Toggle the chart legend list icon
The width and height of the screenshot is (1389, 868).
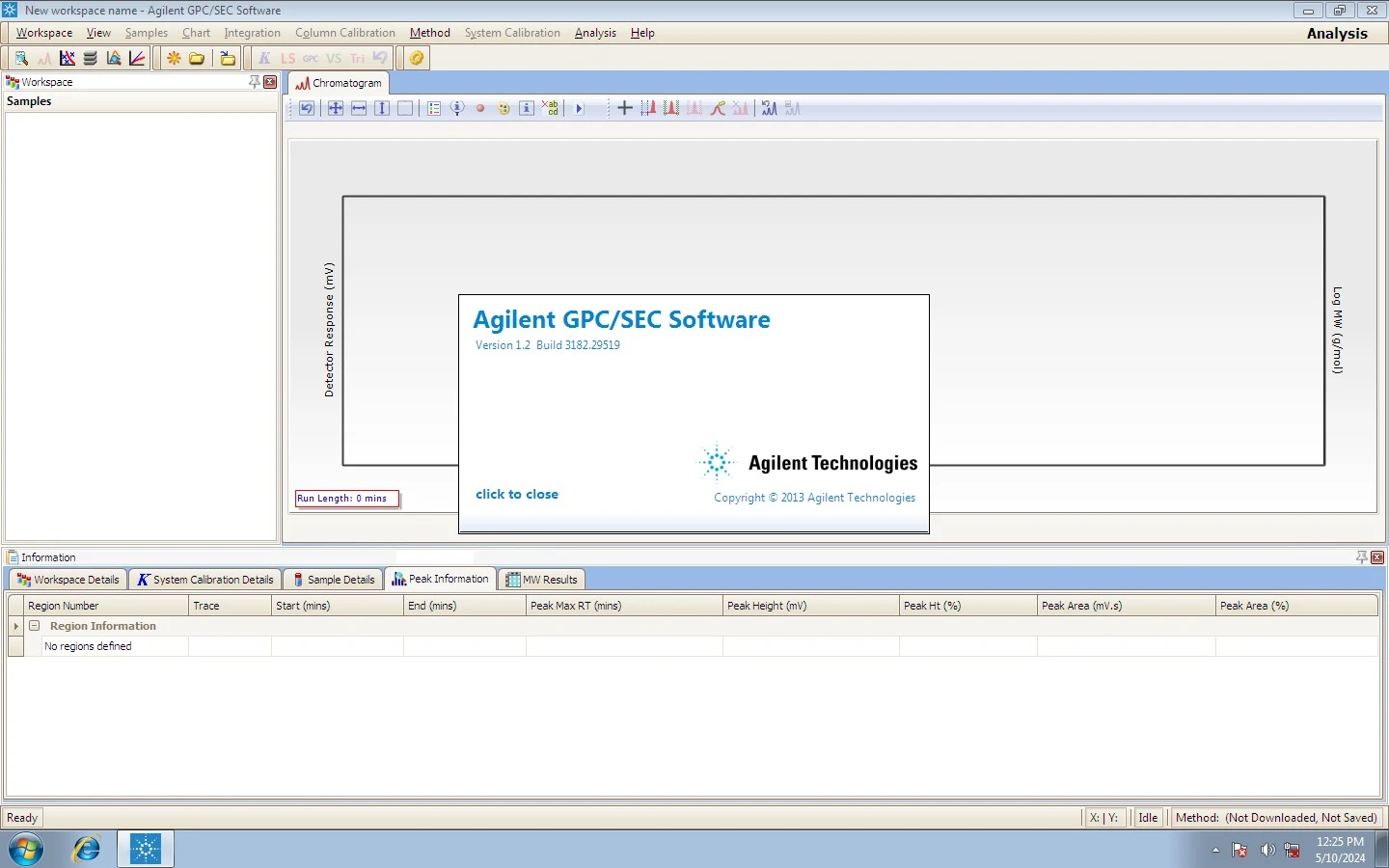(x=434, y=108)
